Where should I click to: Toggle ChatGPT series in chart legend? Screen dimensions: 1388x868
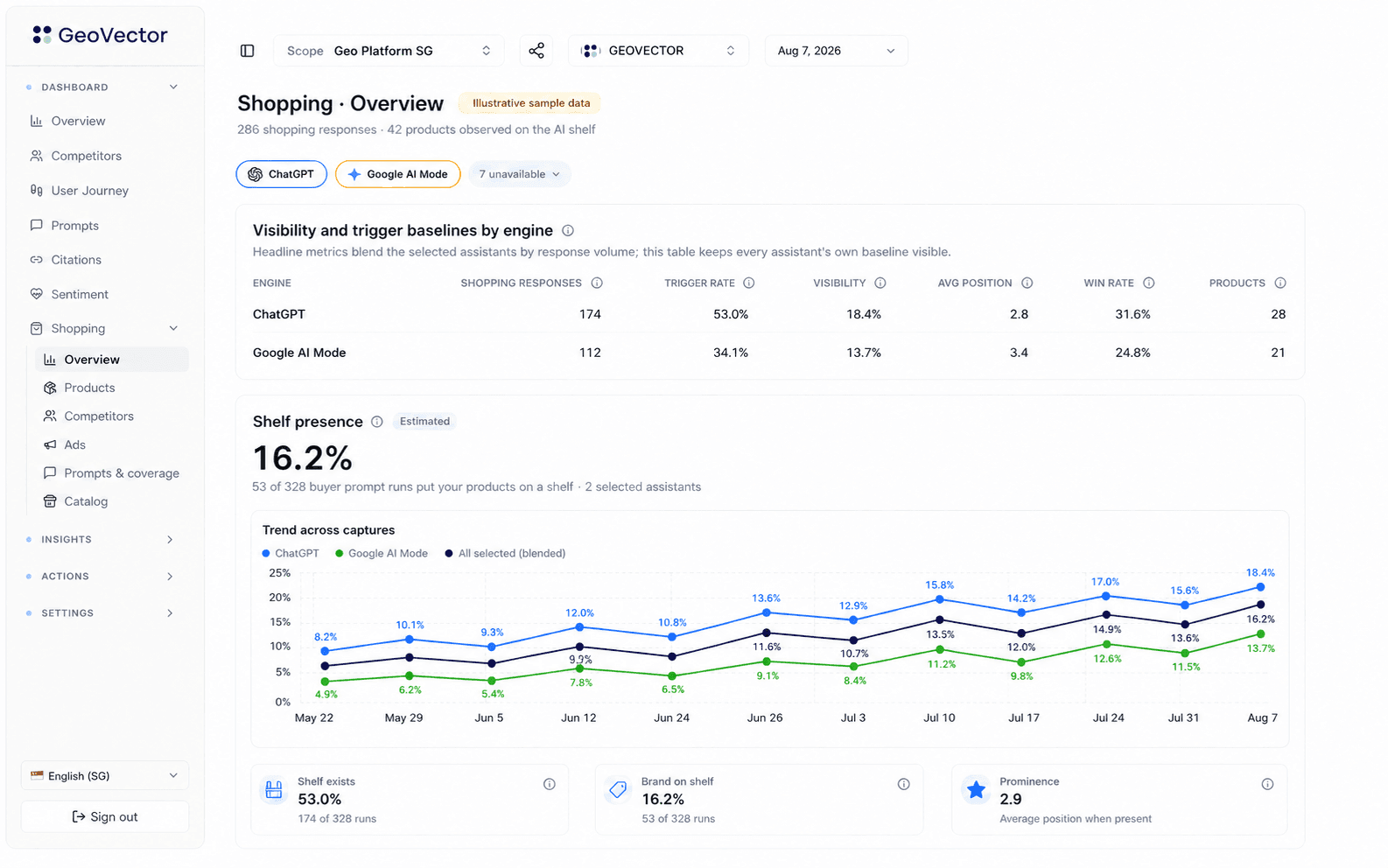click(x=291, y=554)
